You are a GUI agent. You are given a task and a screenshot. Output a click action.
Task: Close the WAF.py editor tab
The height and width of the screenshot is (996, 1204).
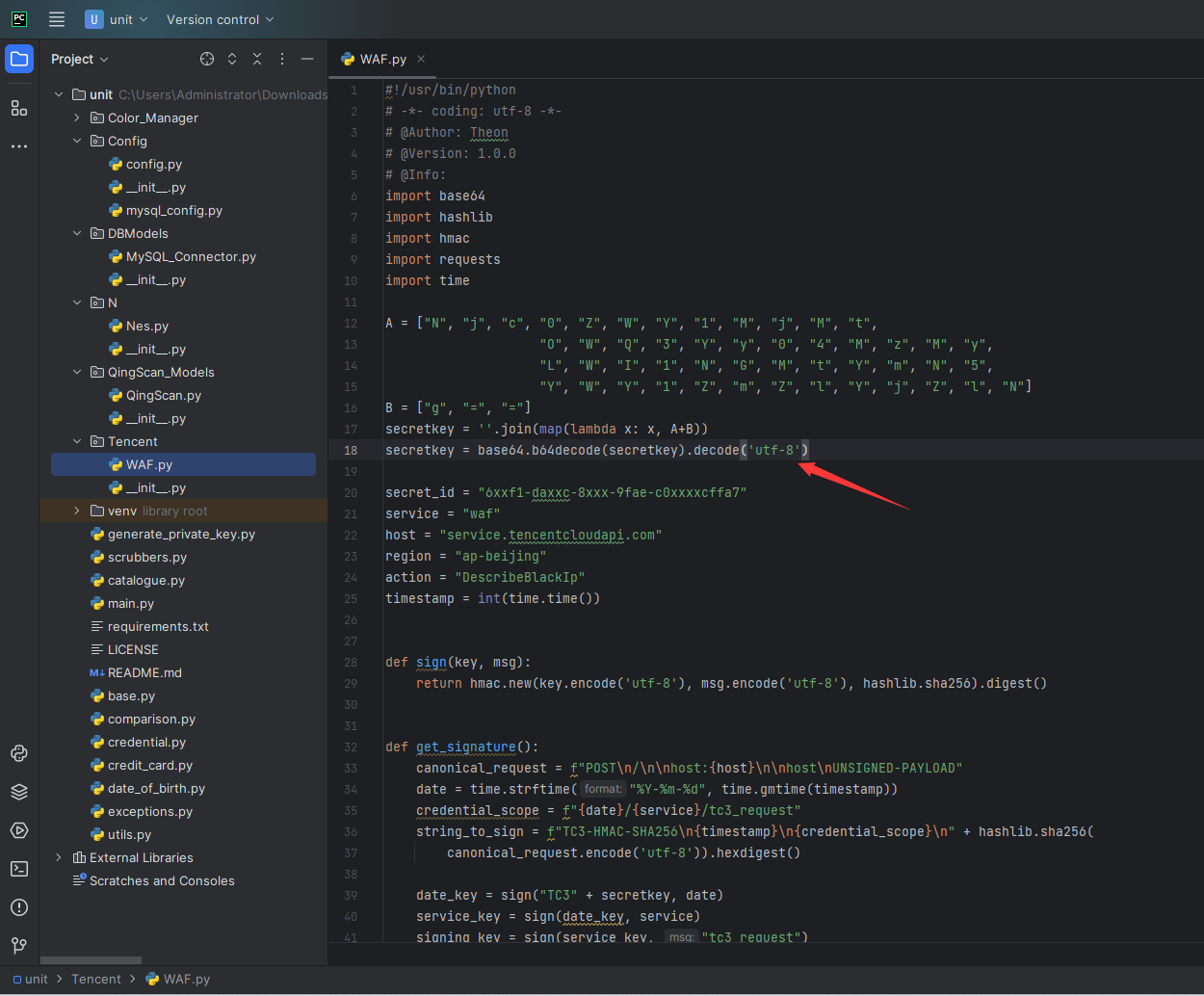(x=421, y=59)
